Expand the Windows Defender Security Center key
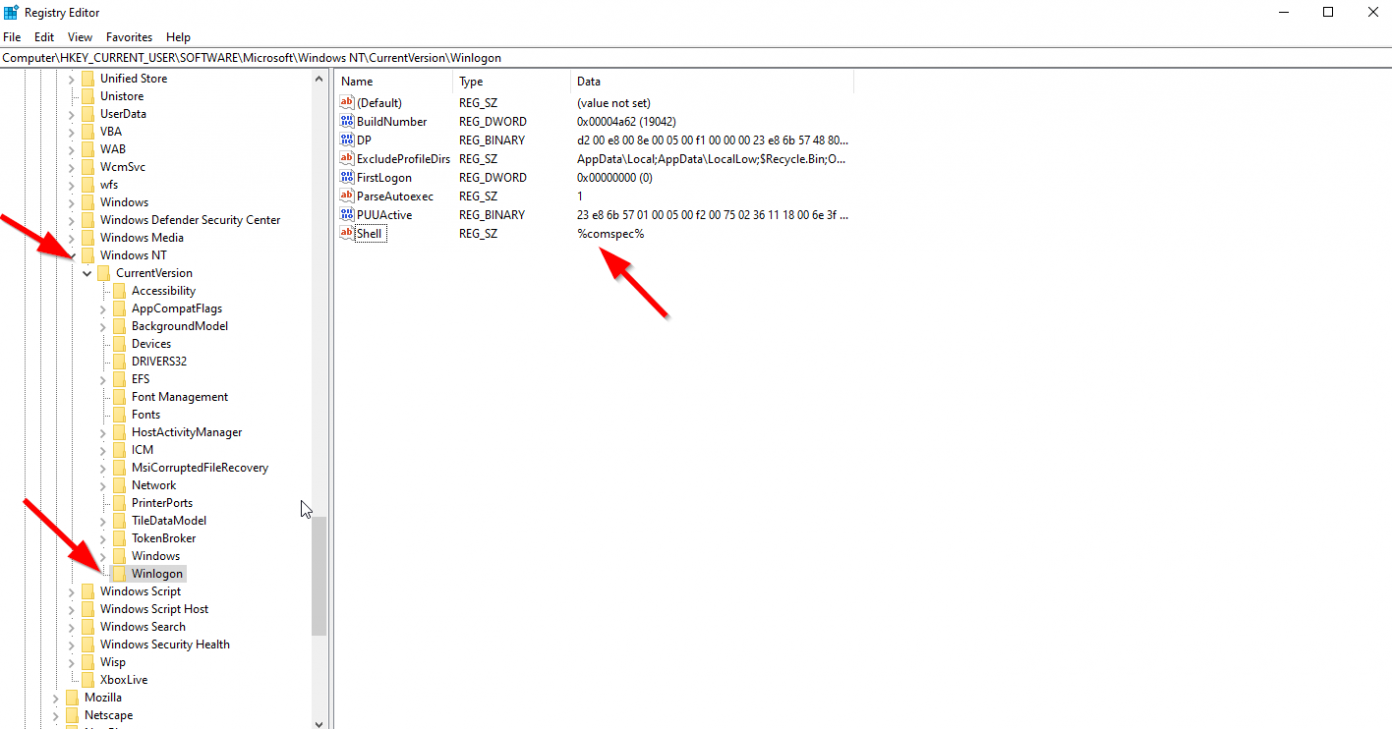1392x729 pixels. [71, 220]
